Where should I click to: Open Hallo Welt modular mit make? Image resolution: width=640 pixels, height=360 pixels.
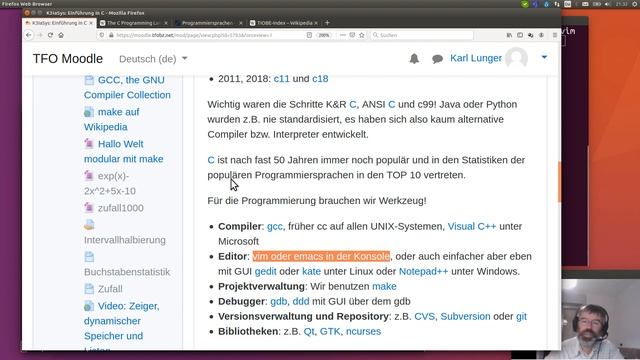tap(124, 151)
